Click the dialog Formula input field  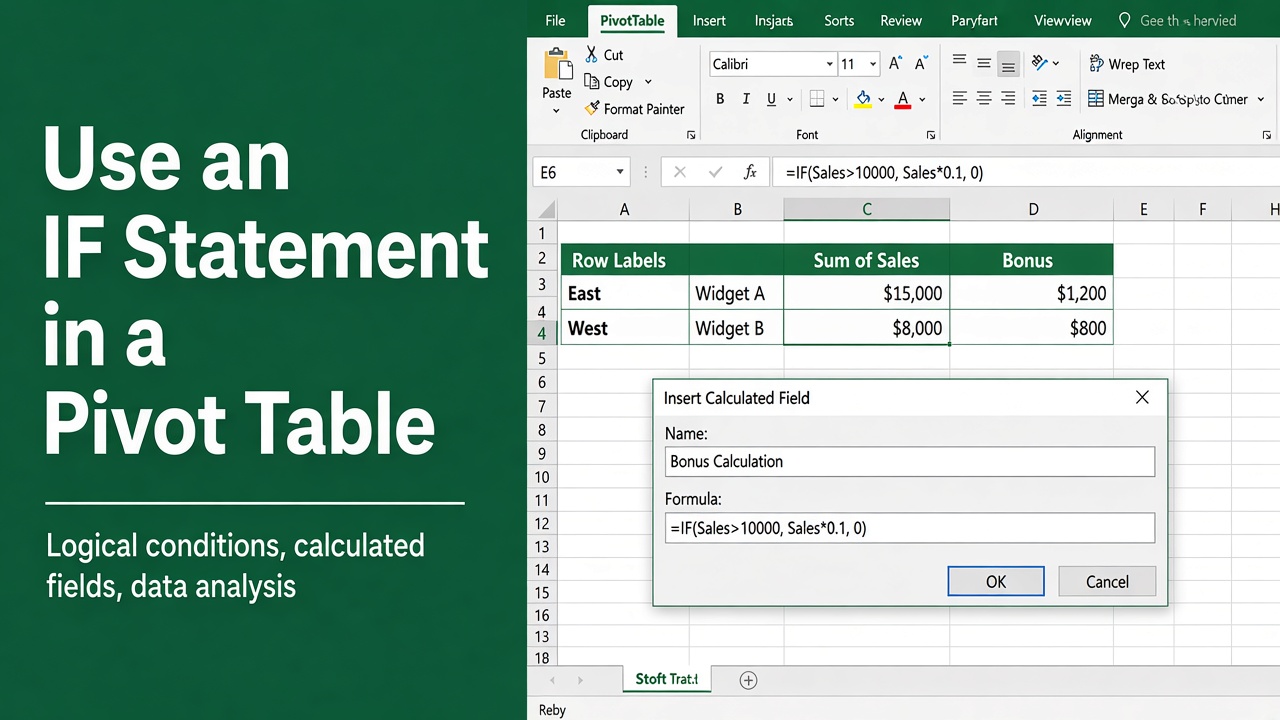pyautogui.click(x=910, y=528)
